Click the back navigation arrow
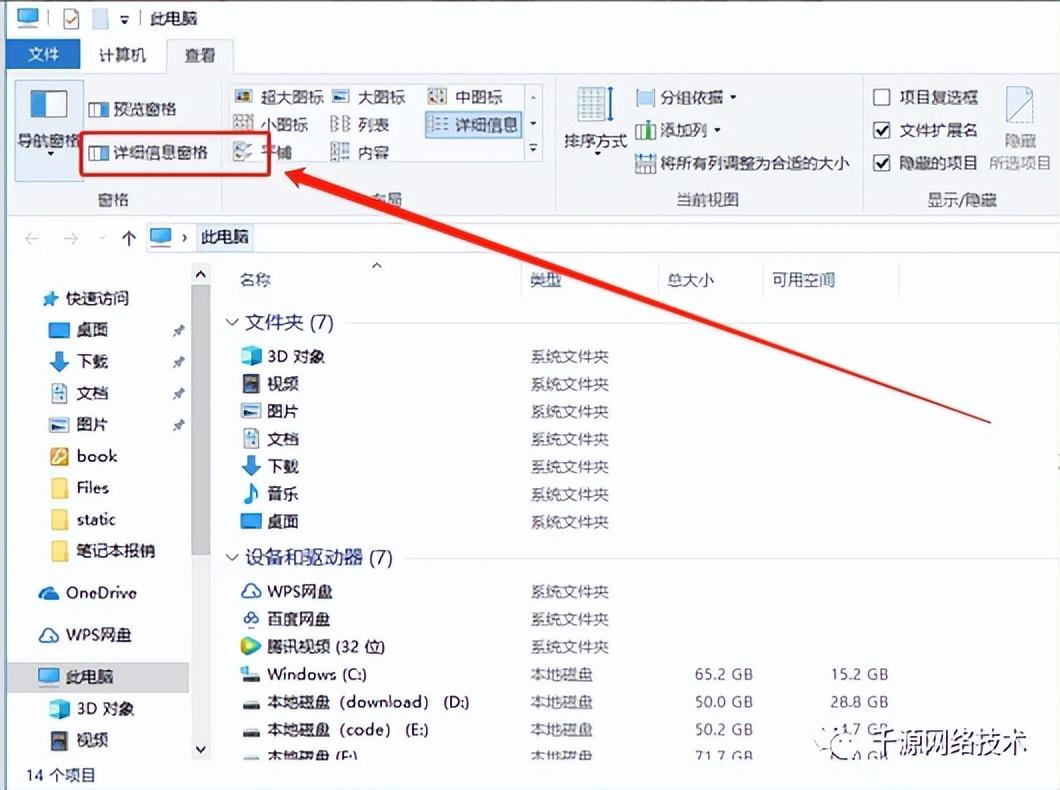 point(30,237)
